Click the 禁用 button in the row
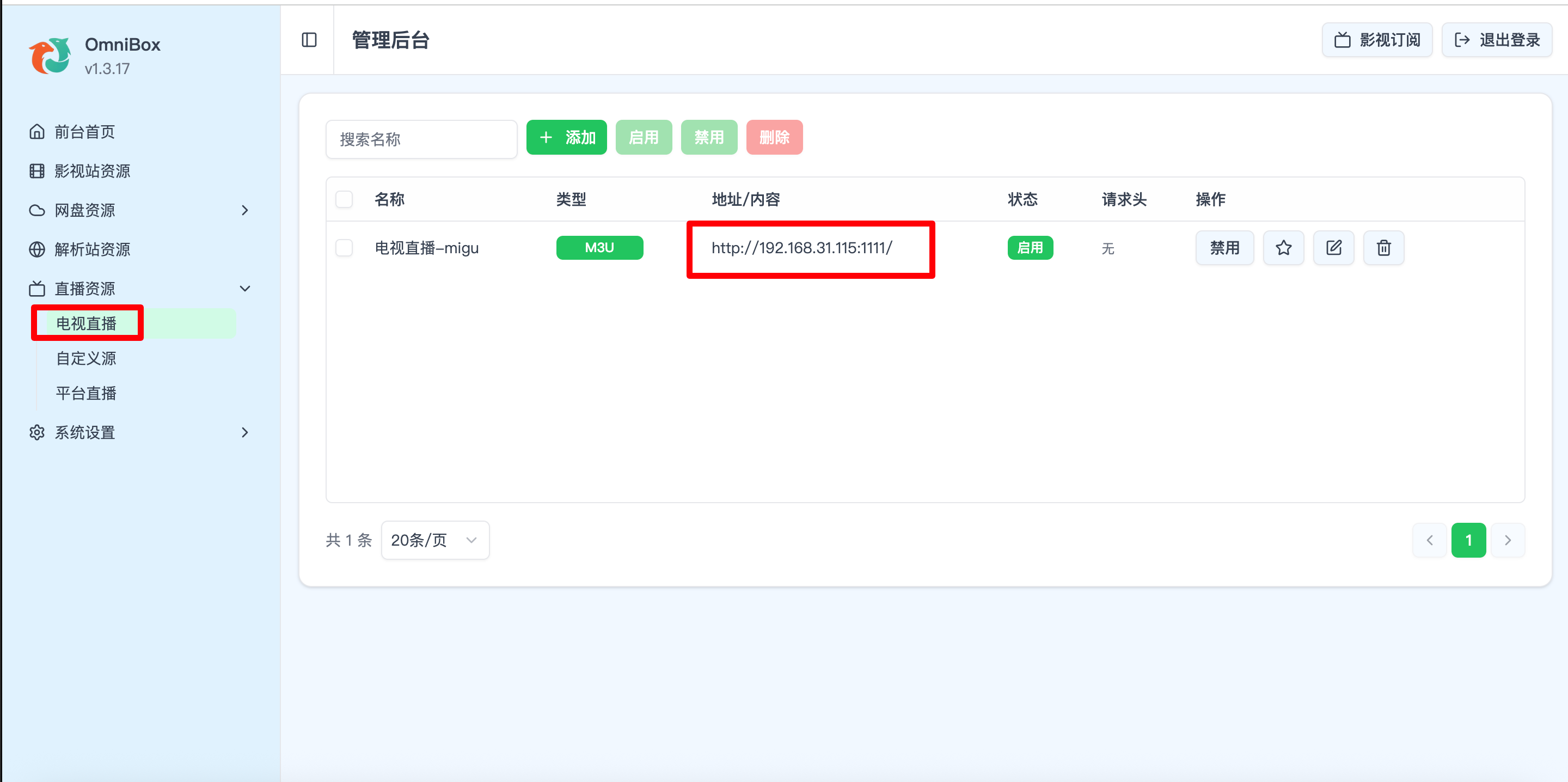The height and width of the screenshot is (782, 1568). tap(1224, 248)
